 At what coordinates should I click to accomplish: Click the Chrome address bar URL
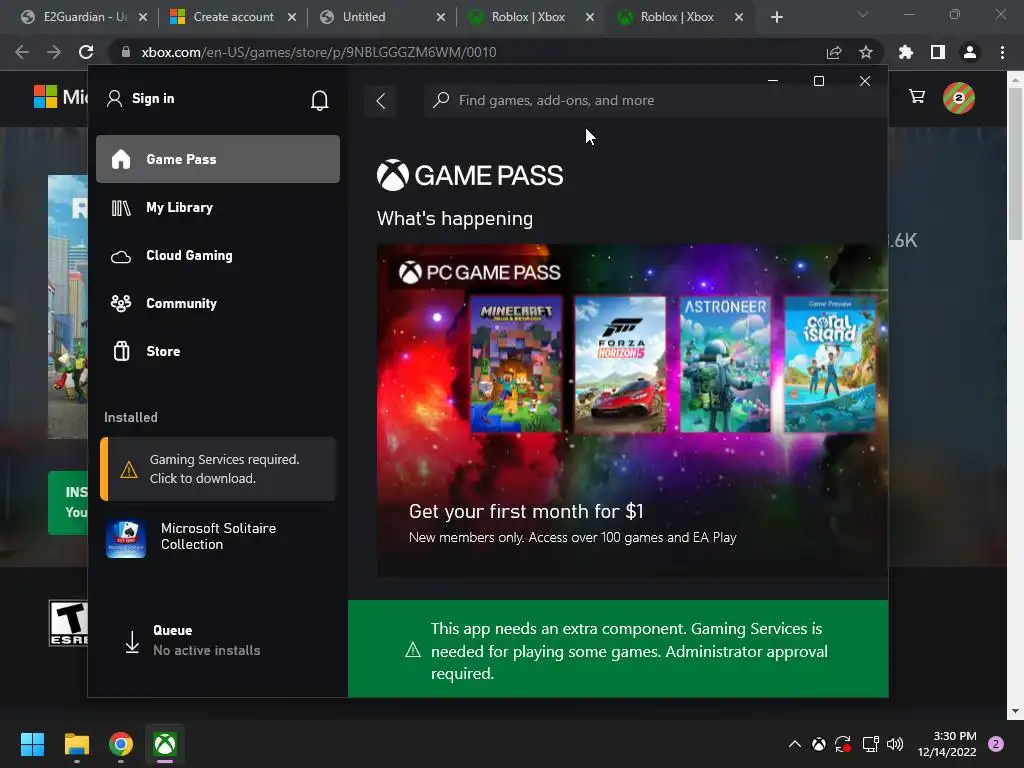(x=319, y=52)
